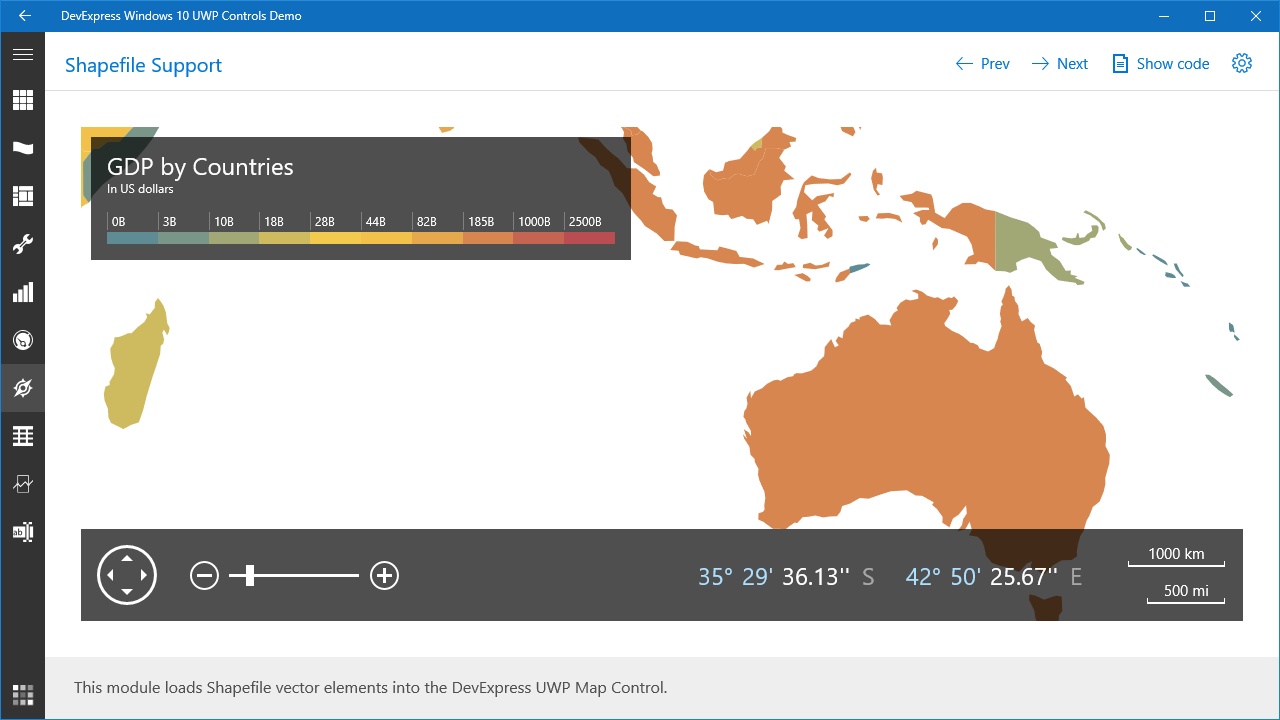Pan the map up with top arrow
The image size is (1280, 720).
[x=127, y=557]
